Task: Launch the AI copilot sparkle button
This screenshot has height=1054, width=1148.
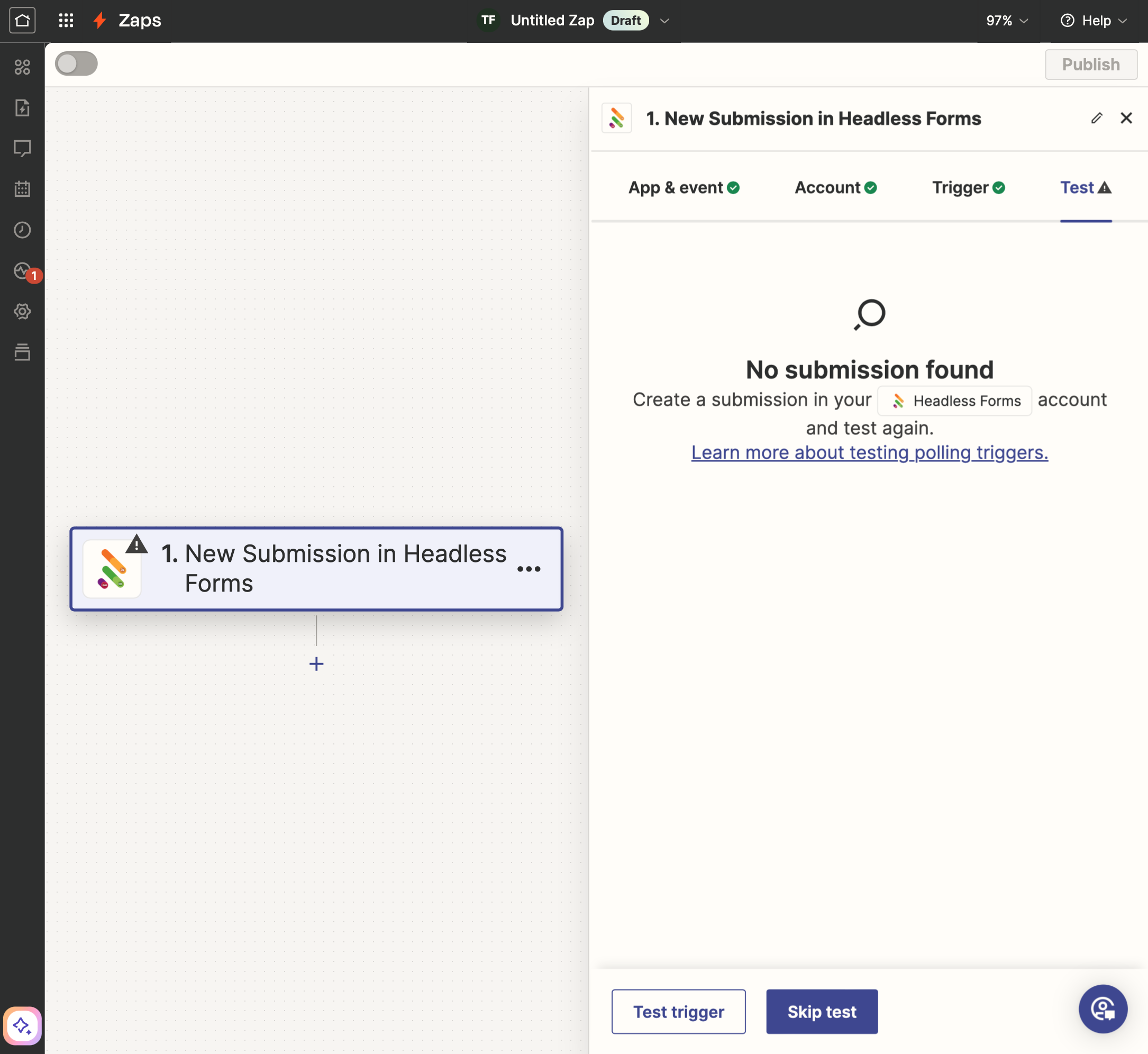Action: (x=22, y=1025)
